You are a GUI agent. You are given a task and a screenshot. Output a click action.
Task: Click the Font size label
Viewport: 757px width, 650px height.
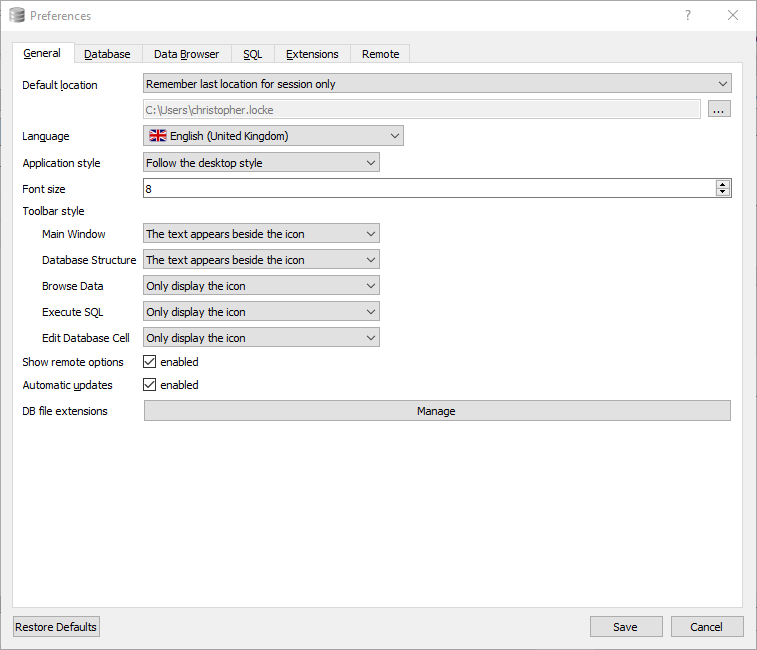tap(43, 189)
